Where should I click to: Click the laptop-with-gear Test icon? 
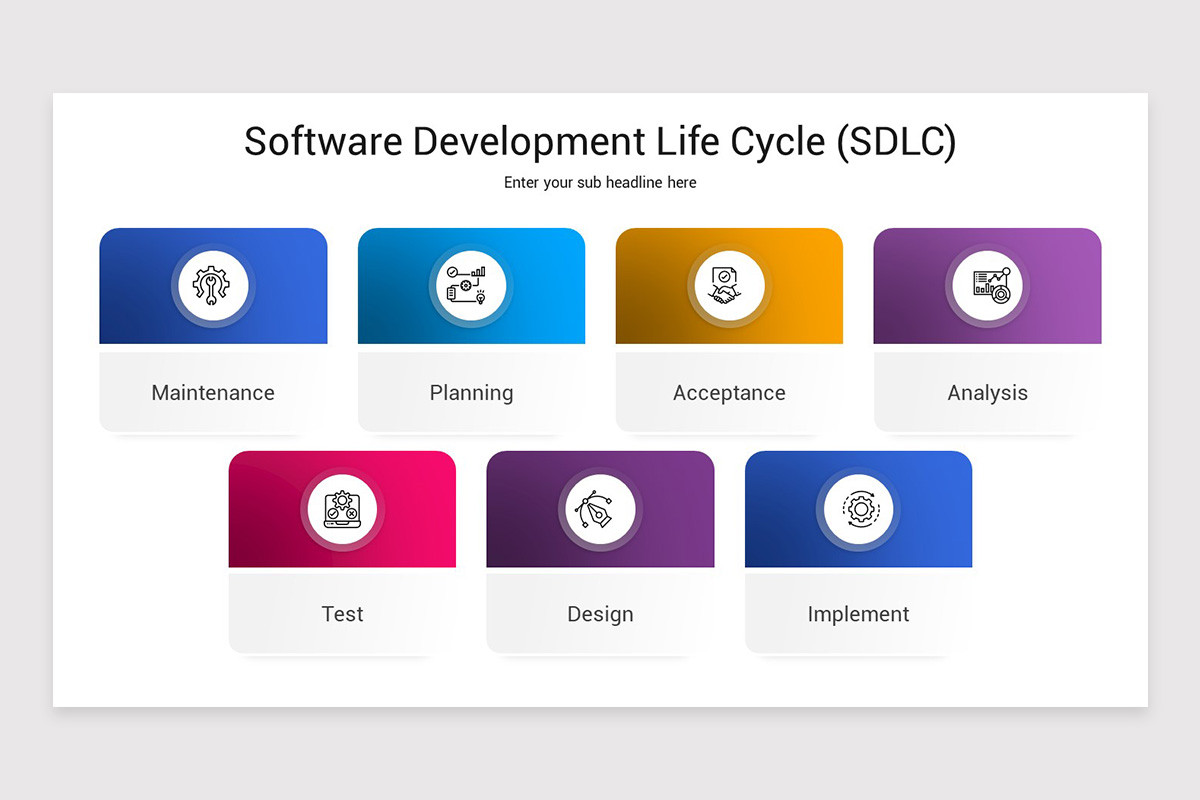tap(342, 508)
